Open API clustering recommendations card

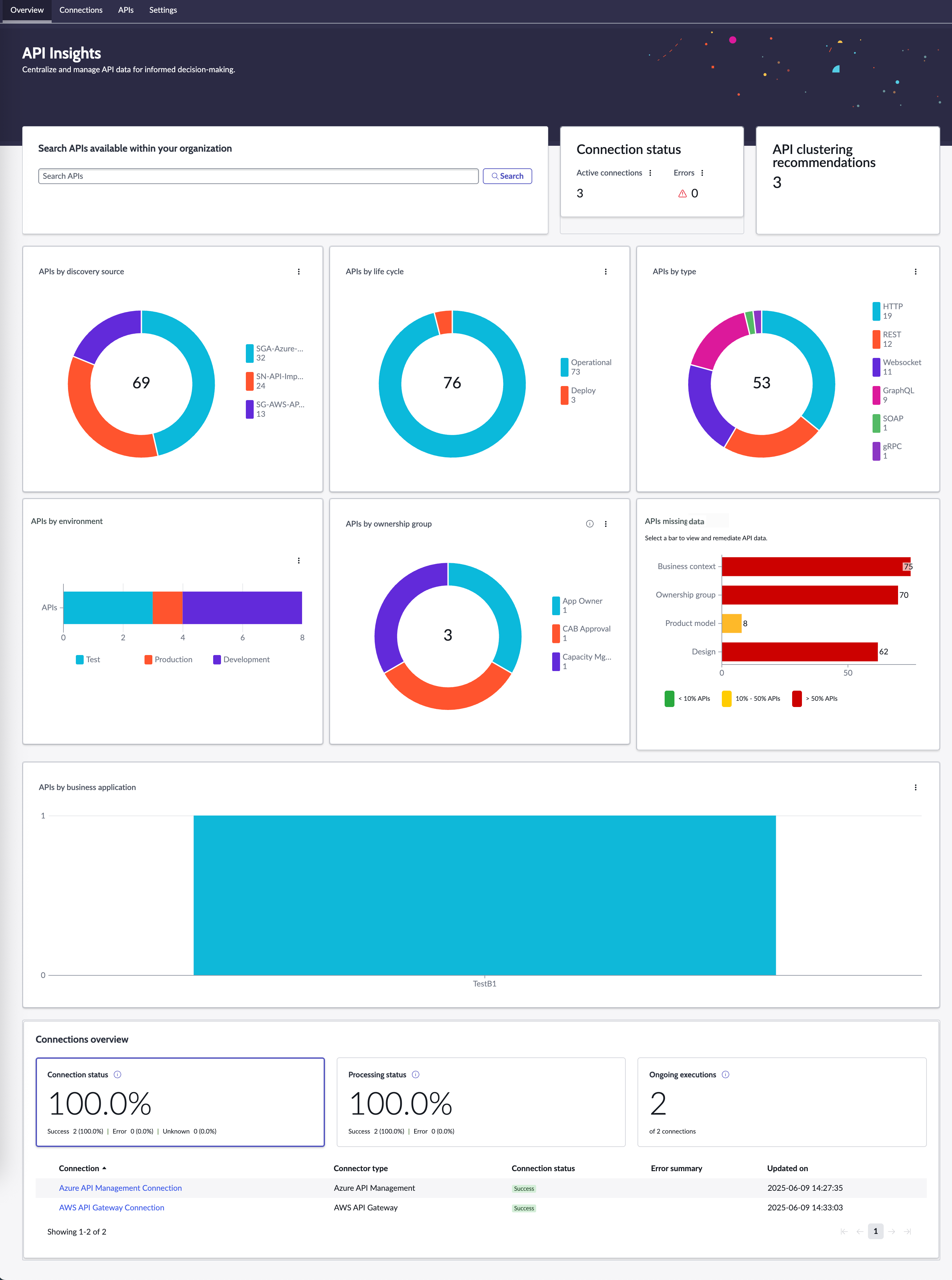tap(848, 180)
